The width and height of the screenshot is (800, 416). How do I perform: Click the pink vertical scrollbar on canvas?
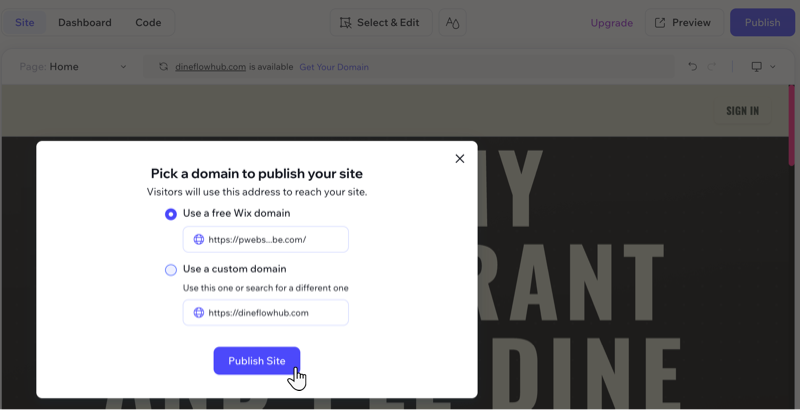point(791,125)
